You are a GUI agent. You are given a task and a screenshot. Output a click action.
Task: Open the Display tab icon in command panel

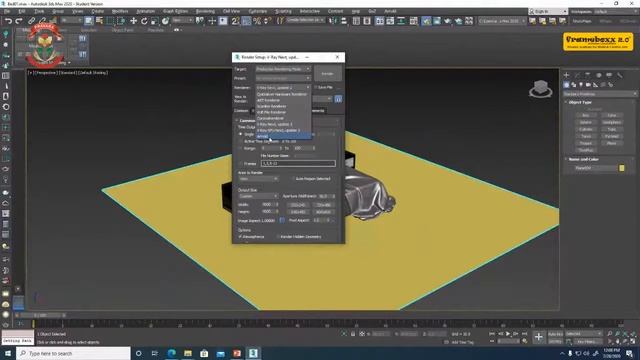pos(609,75)
